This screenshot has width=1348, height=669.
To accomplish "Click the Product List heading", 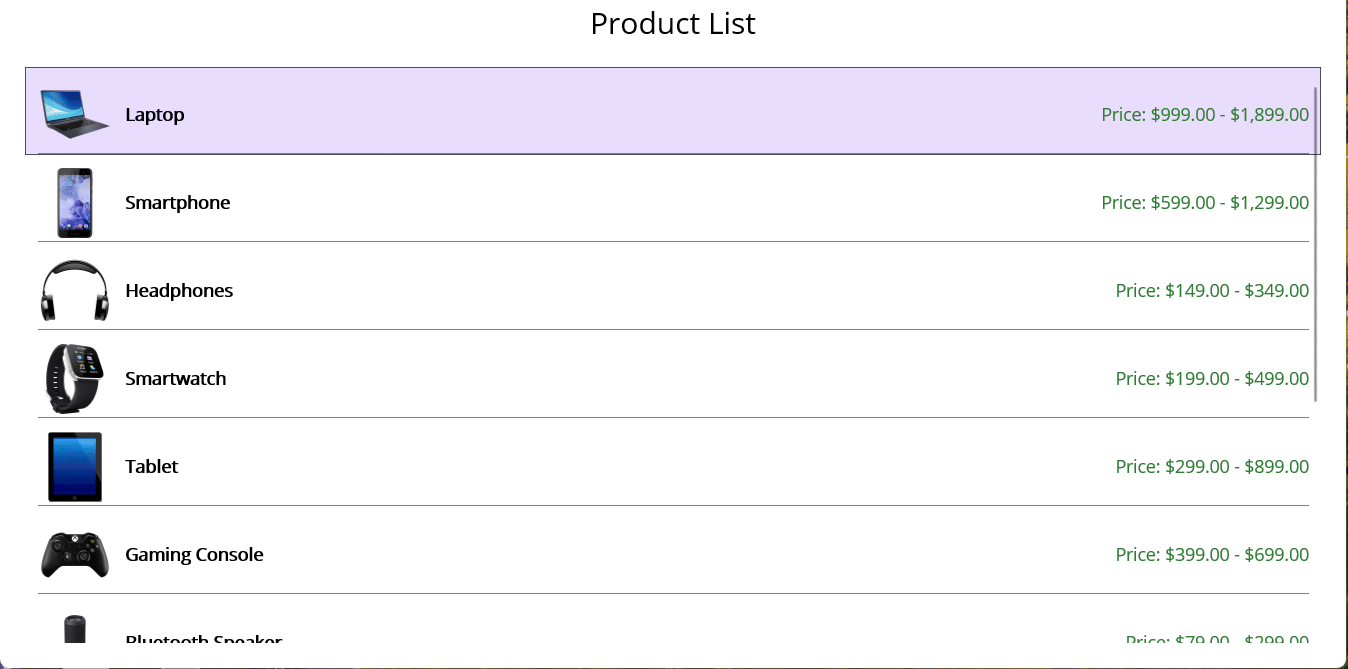I will 673,23.
